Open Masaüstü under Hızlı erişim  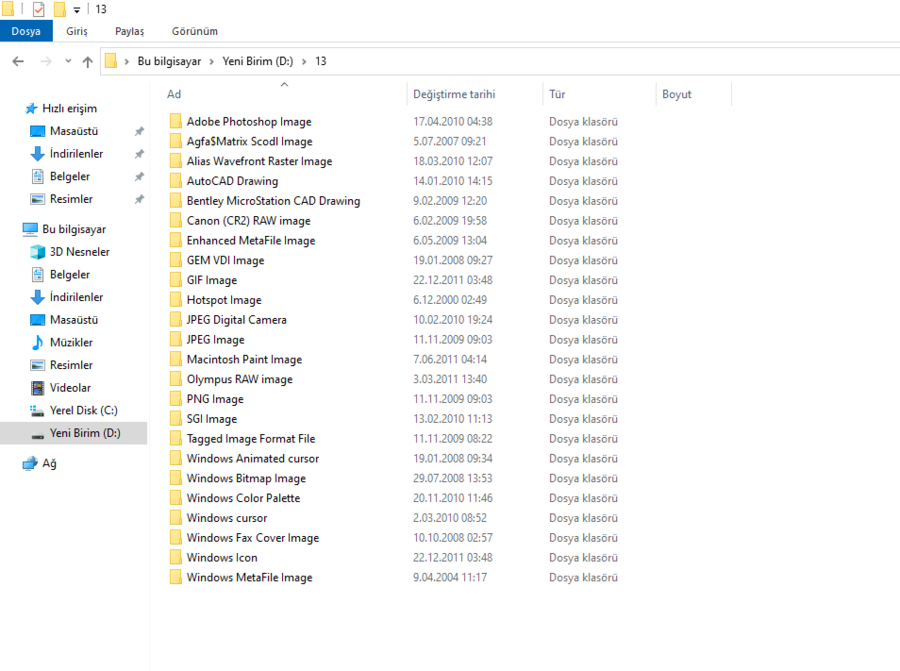point(74,131)
